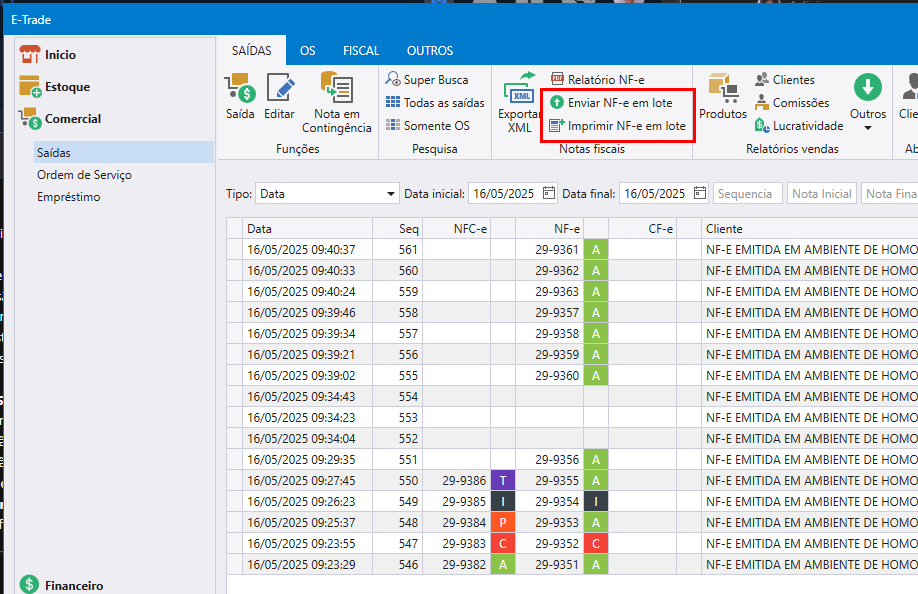Click red C status for NF-e 29-9352

(595, 544)
